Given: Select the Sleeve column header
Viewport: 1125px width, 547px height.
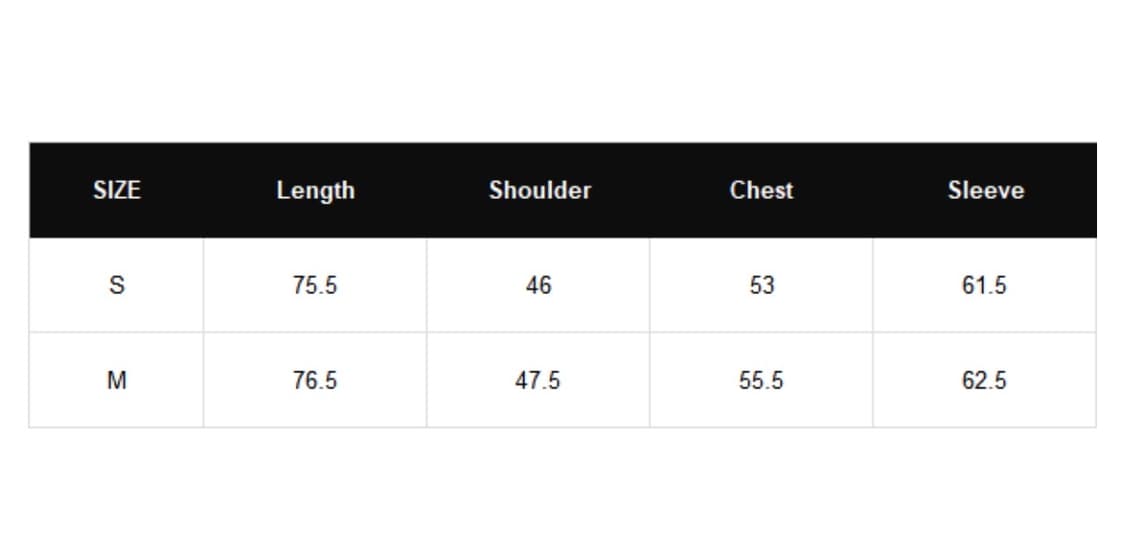Looking at the screenshot, I should pyautogui.click(x=985, y=190).
